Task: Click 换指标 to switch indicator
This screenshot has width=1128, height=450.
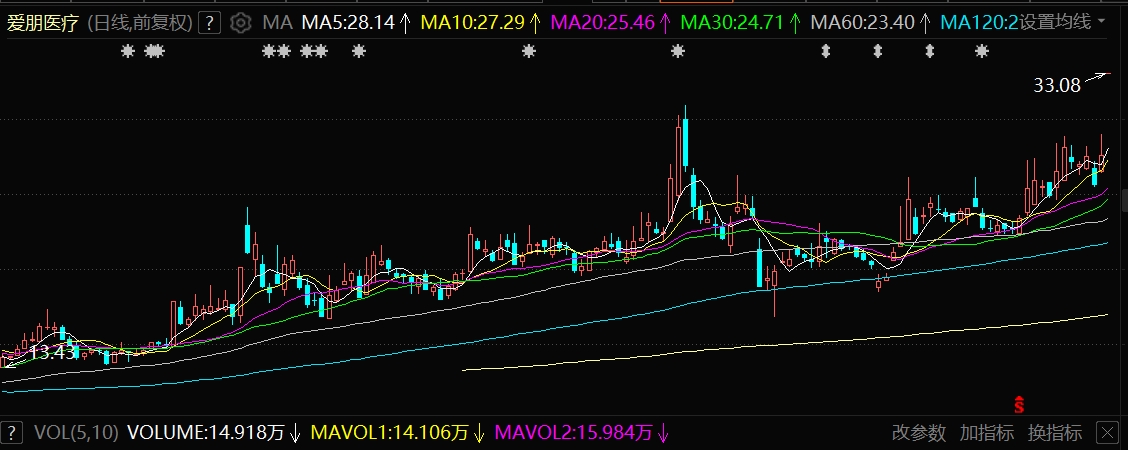Action: pos(1055,433)
